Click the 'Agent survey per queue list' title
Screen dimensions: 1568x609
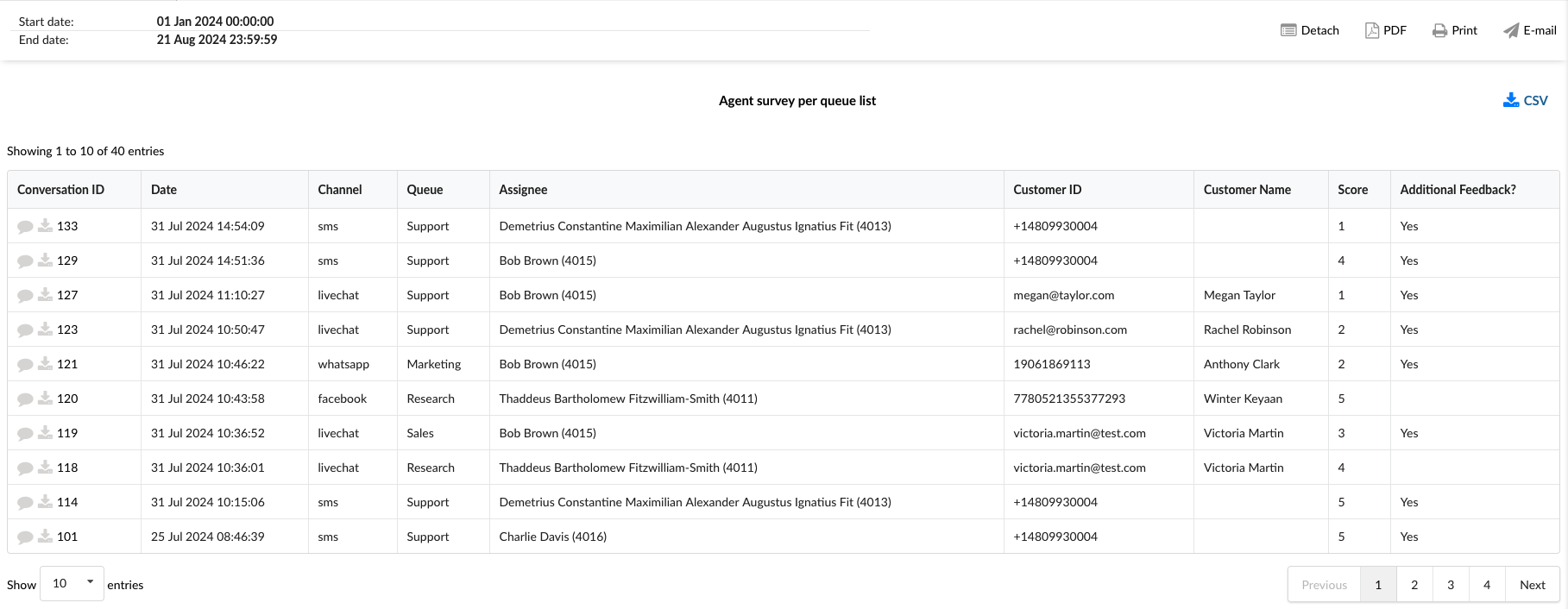tap(797, 101)
